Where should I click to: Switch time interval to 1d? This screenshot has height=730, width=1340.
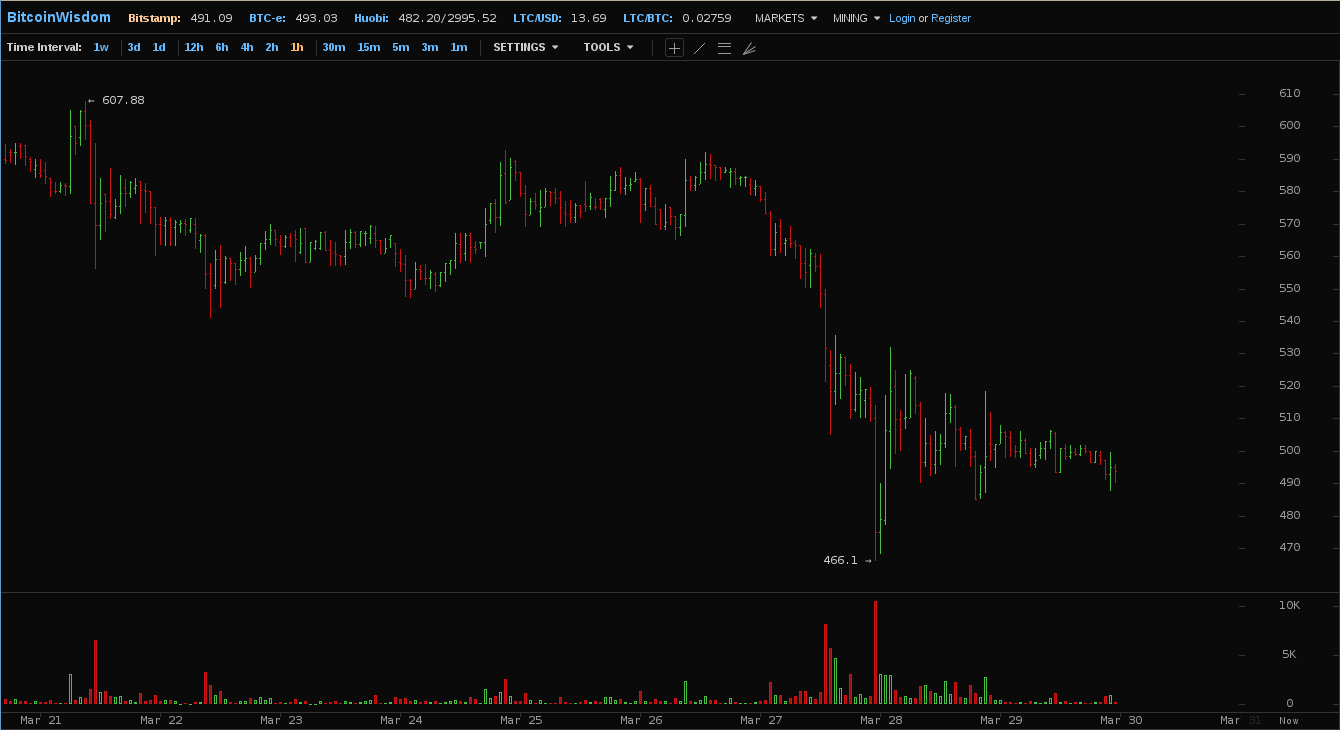click(159, 47)
